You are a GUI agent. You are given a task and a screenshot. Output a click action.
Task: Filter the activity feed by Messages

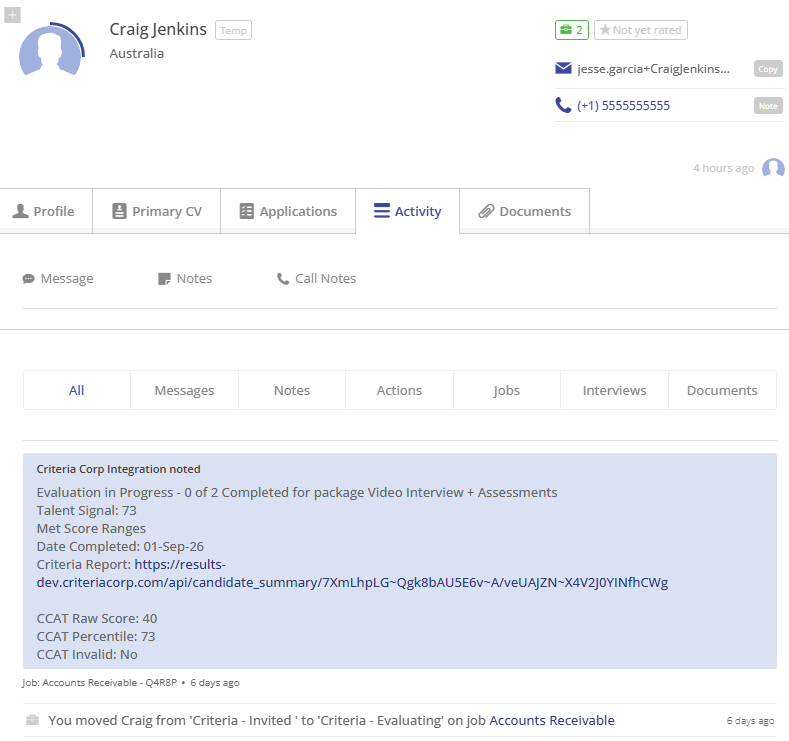click(184, 390)
